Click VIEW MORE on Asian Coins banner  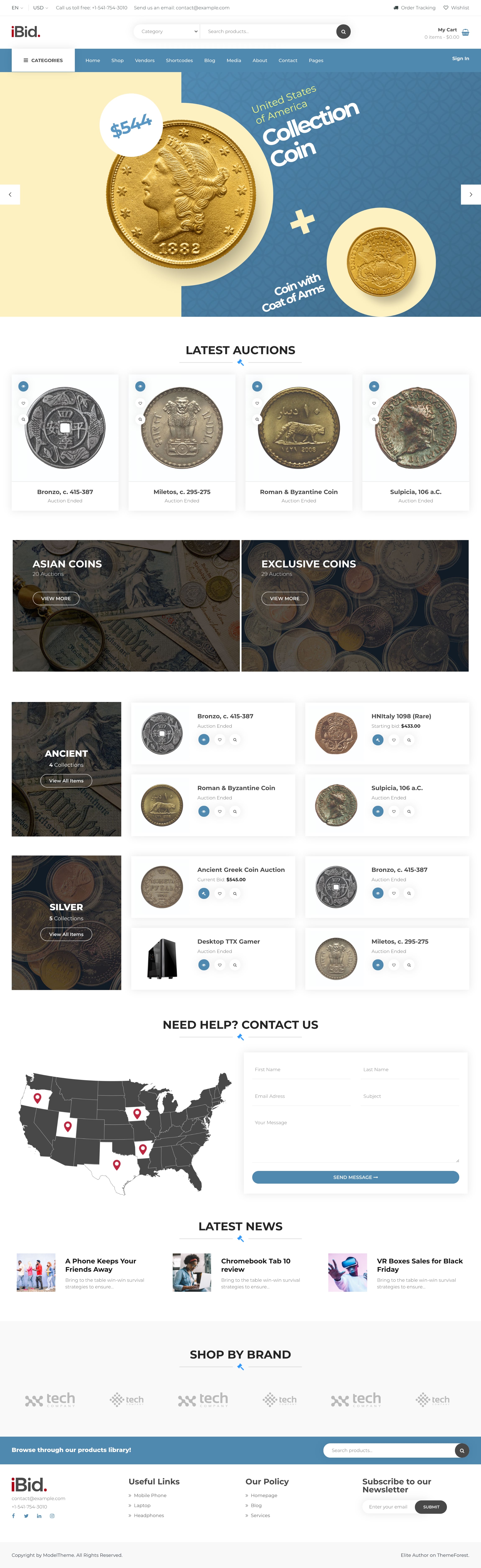[56, 598]
